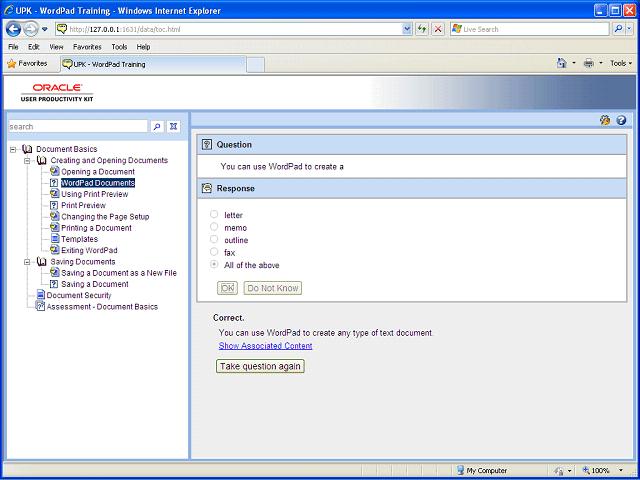Click the Question header icon

point(207,144)
